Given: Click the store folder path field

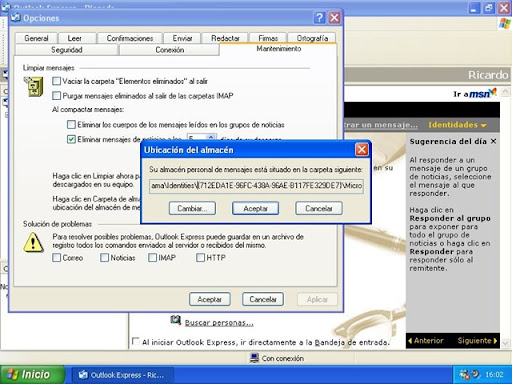Looking at the screenshot, I should [x=256, y=186].
